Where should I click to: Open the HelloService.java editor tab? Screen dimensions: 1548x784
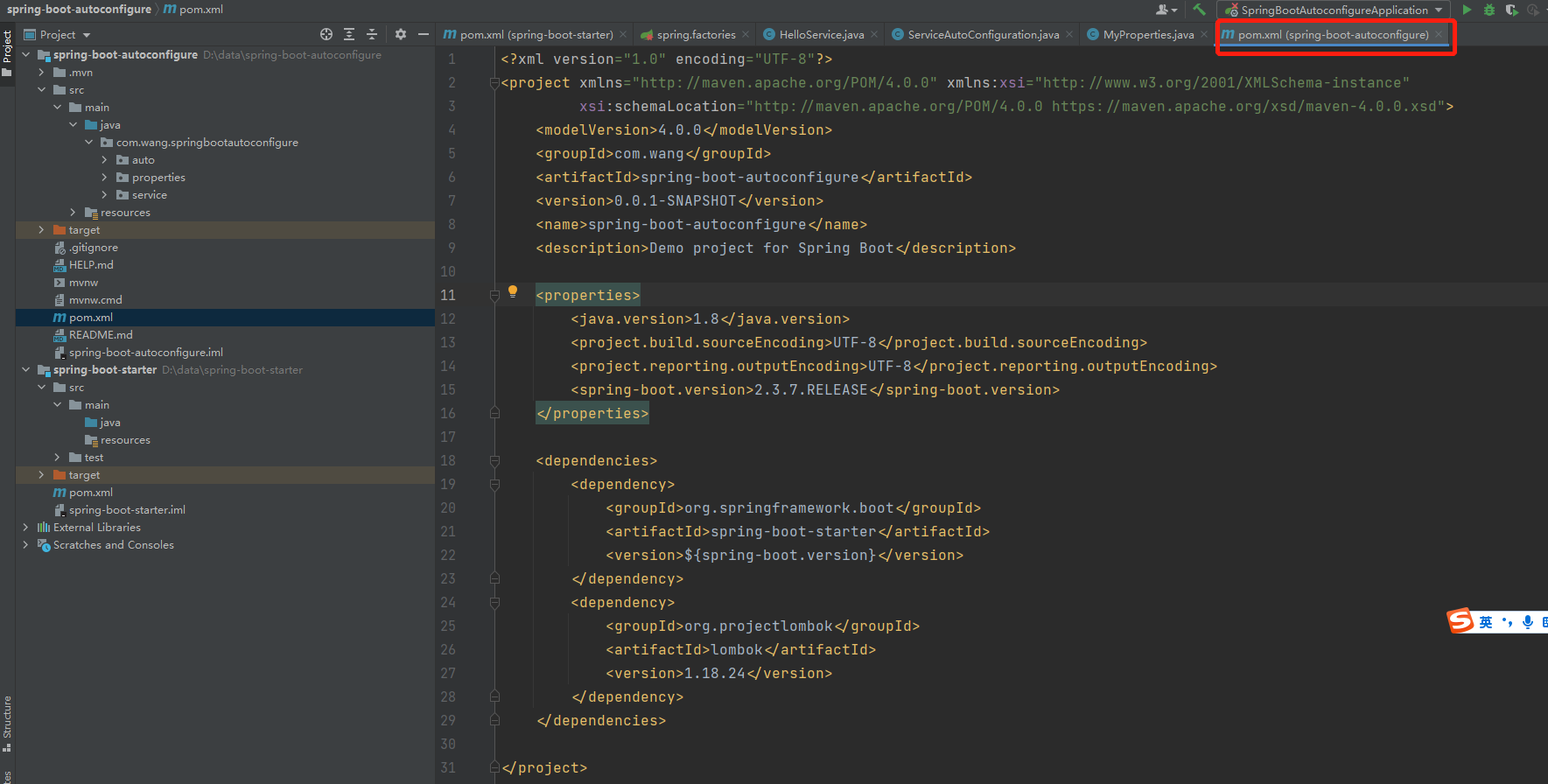pyautogui.click(x=821, y=34)
